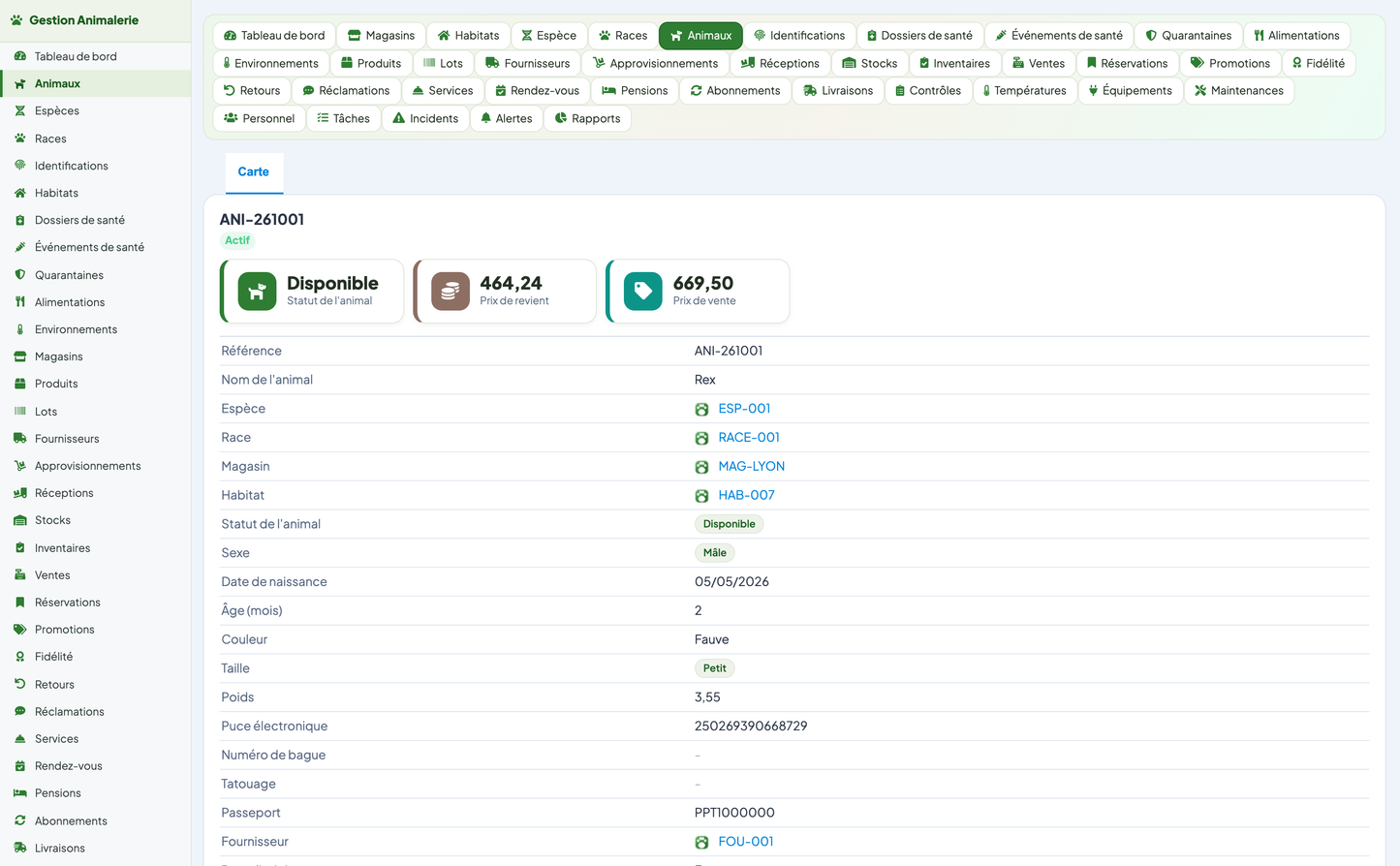
Task: Click the Quarantaines shield icon in sidebar
Action: [x=19, y=275]
